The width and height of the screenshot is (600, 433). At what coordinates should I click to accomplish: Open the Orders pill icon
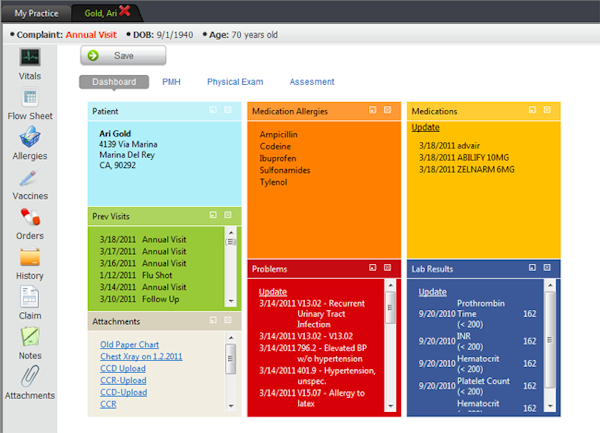click(30, 216)
